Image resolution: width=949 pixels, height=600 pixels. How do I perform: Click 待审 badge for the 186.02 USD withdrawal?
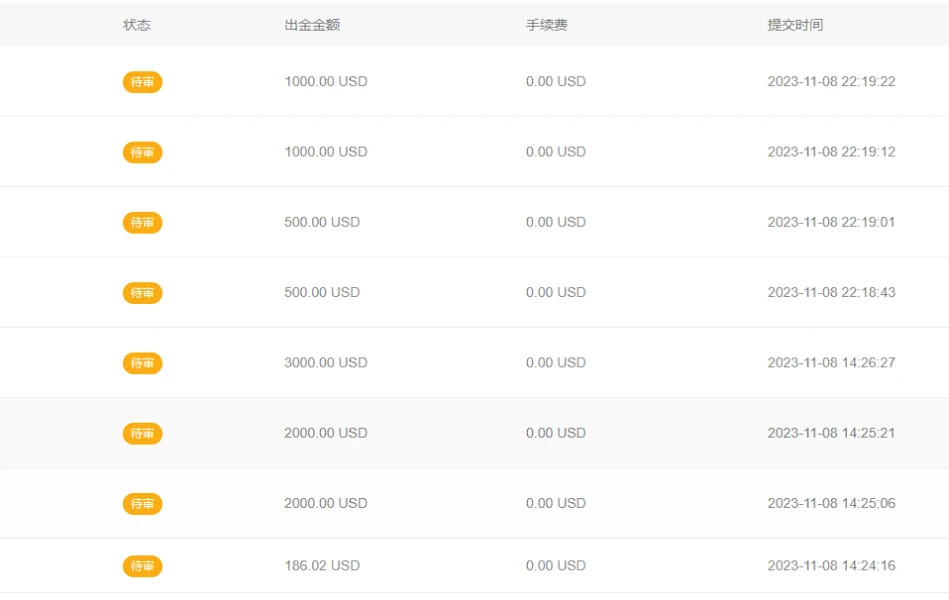click(x=142, y=566)
